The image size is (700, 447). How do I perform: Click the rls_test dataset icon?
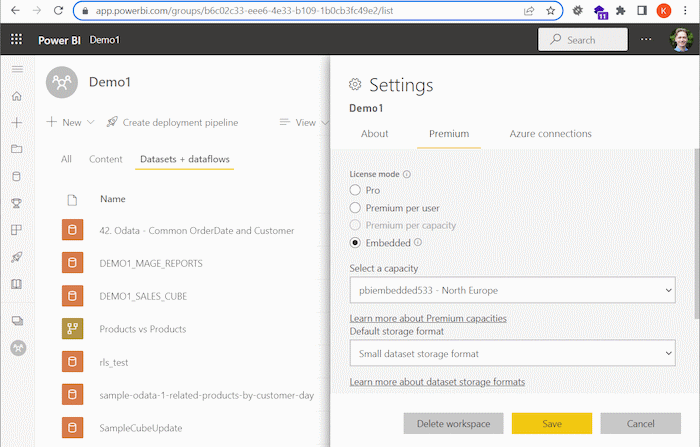72,362
